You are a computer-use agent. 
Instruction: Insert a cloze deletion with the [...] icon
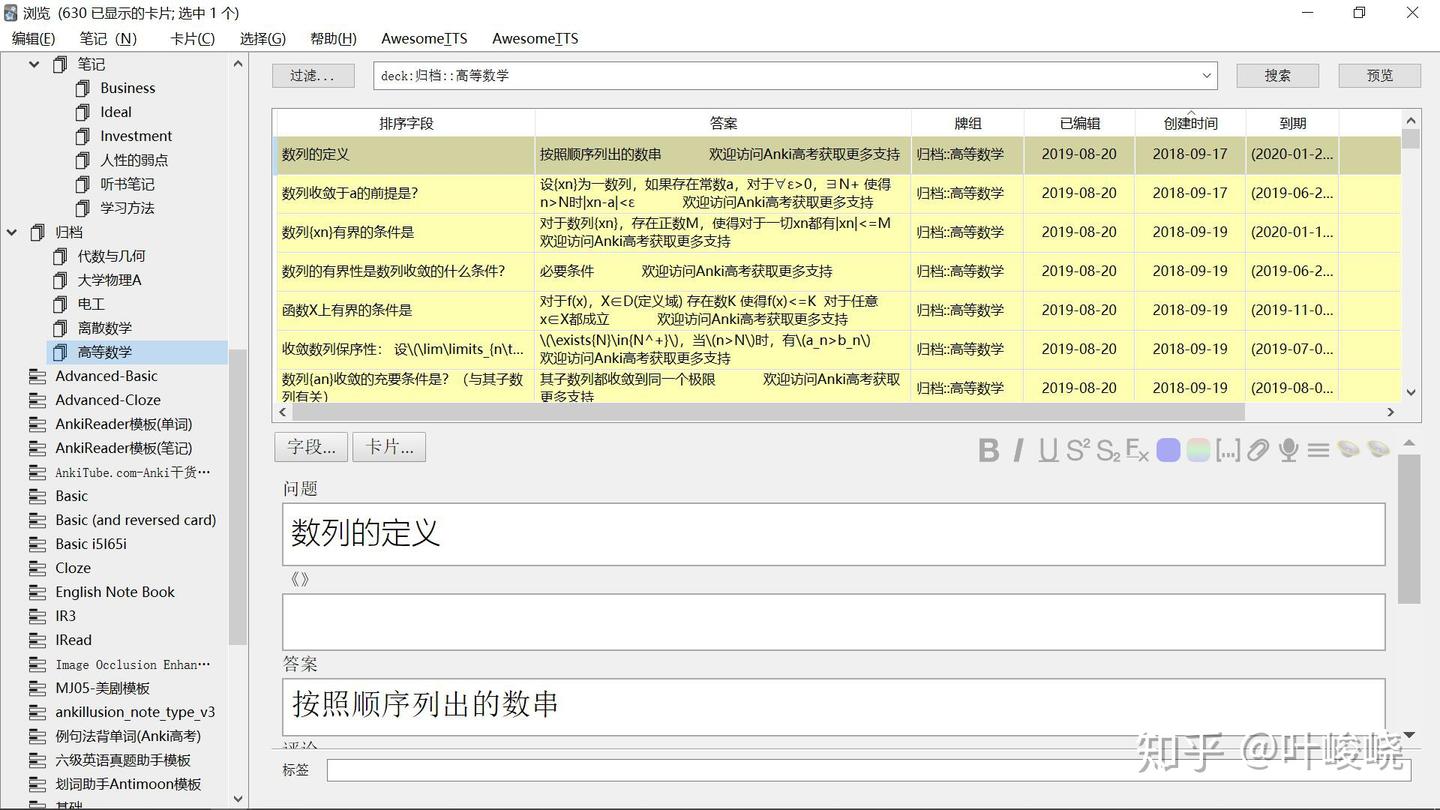(1228, 450)
